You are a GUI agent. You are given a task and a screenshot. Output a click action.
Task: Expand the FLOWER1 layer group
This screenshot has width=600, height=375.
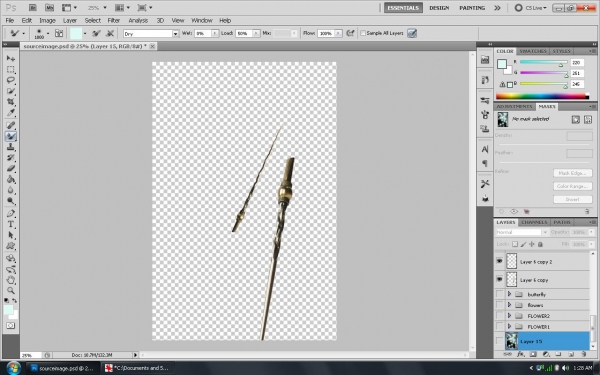coord(509,326)
